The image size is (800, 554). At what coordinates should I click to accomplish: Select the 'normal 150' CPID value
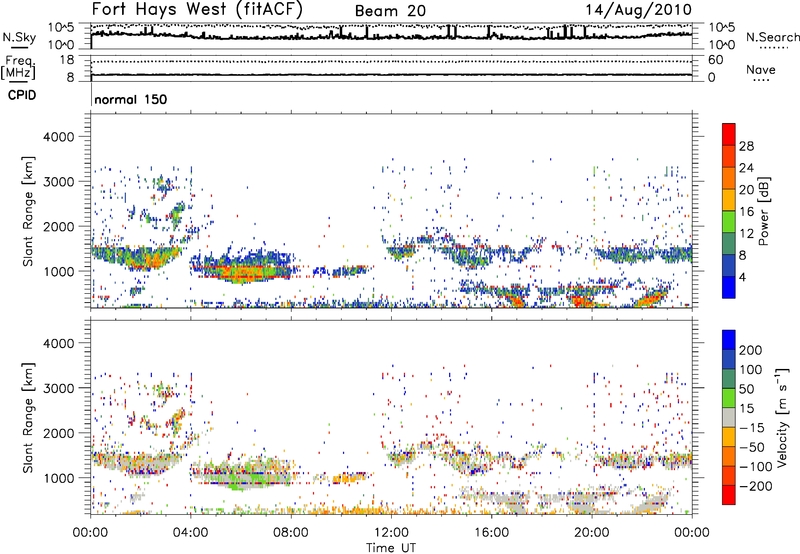pos(131,99)
